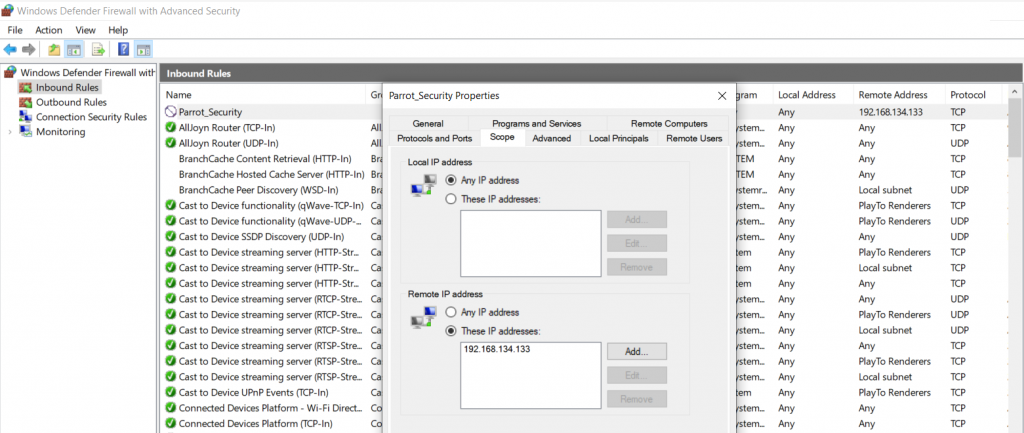Switch to the Advanced tab

(x=552, y=138)
